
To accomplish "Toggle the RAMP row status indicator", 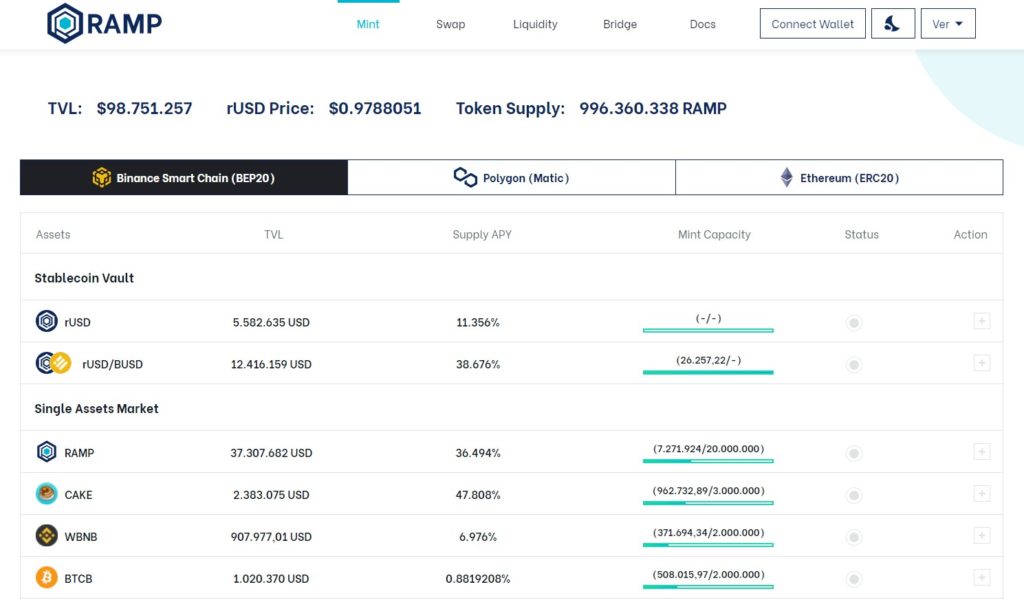I will tap(854, 453).
